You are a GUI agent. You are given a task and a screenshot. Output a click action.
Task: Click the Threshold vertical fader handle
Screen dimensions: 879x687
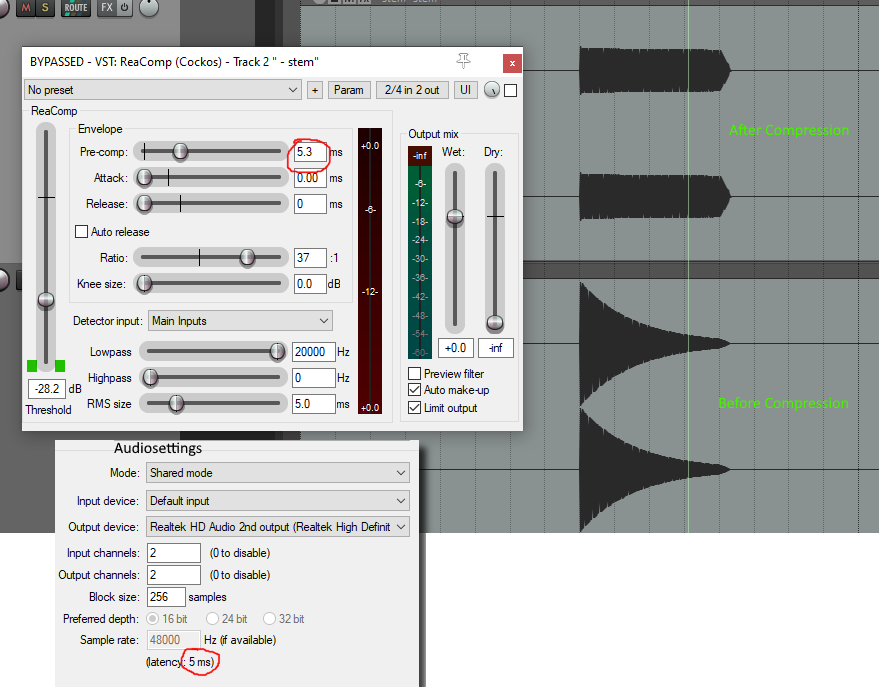point(46,300)
